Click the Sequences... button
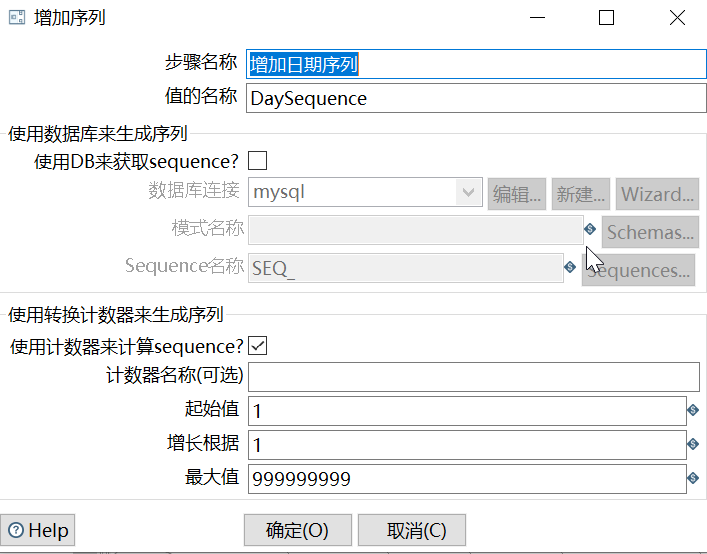Image resolution: width=707 pixels, height=554 pixels. 638,270
